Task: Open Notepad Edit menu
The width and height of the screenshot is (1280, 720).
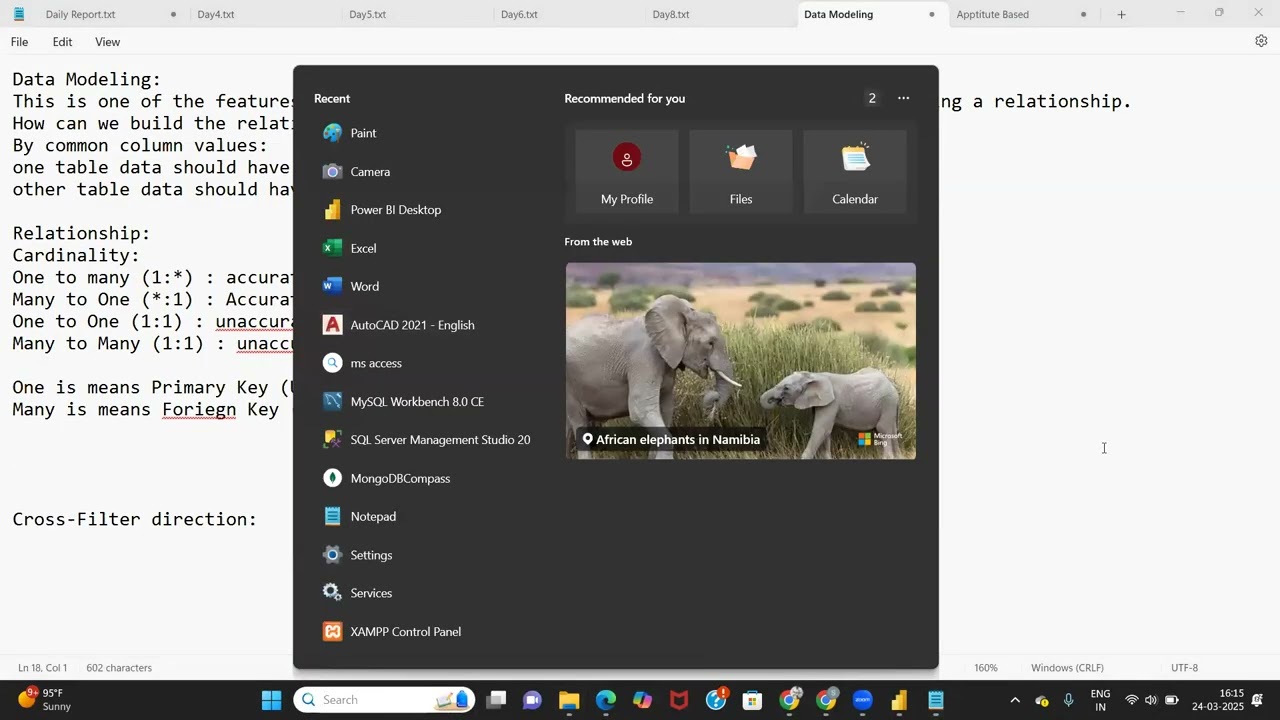Action: pos(62,42)
